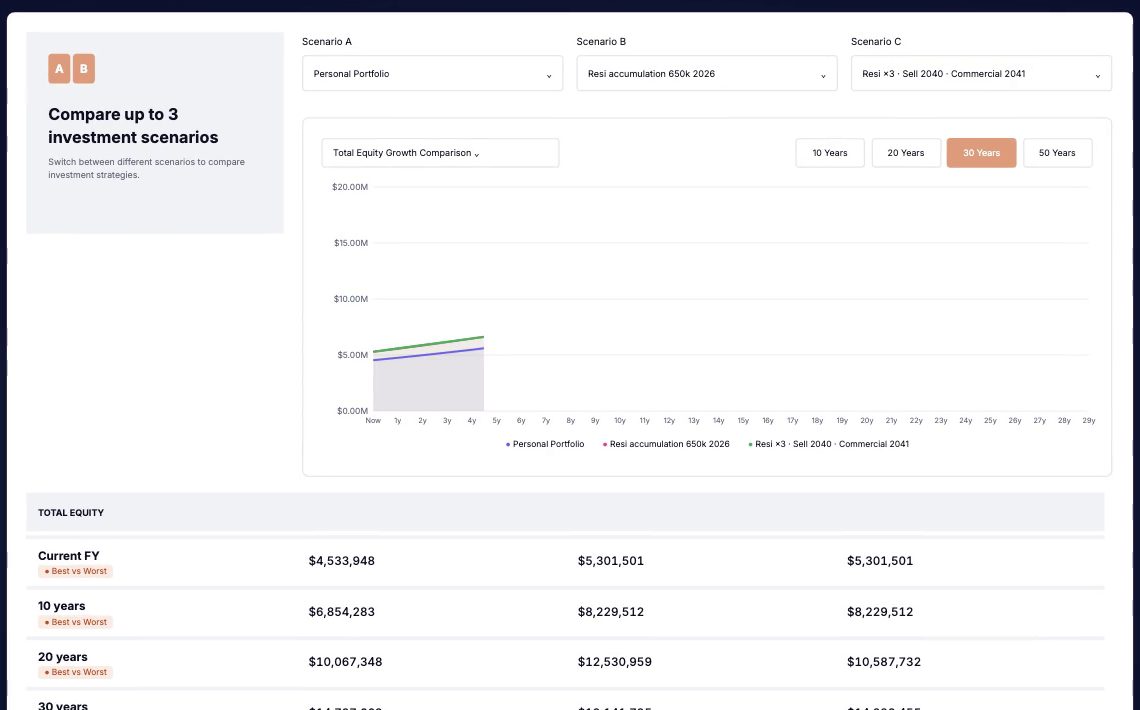Click the Compare up to 3 investment scenarios heading
This screenshot has width=1140, height=710.
133,126
